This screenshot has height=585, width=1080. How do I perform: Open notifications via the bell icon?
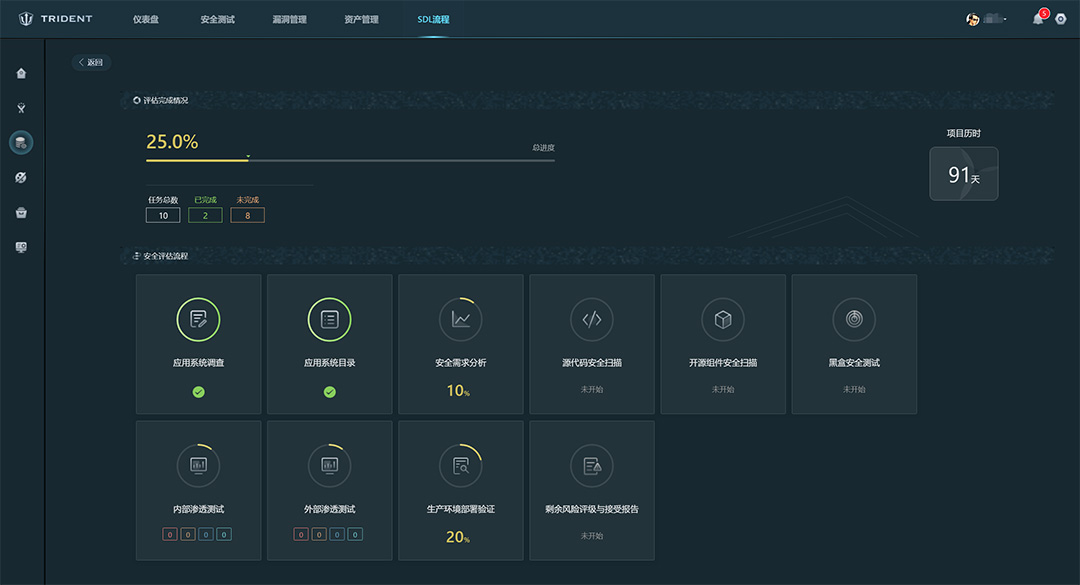point(1038,19)
